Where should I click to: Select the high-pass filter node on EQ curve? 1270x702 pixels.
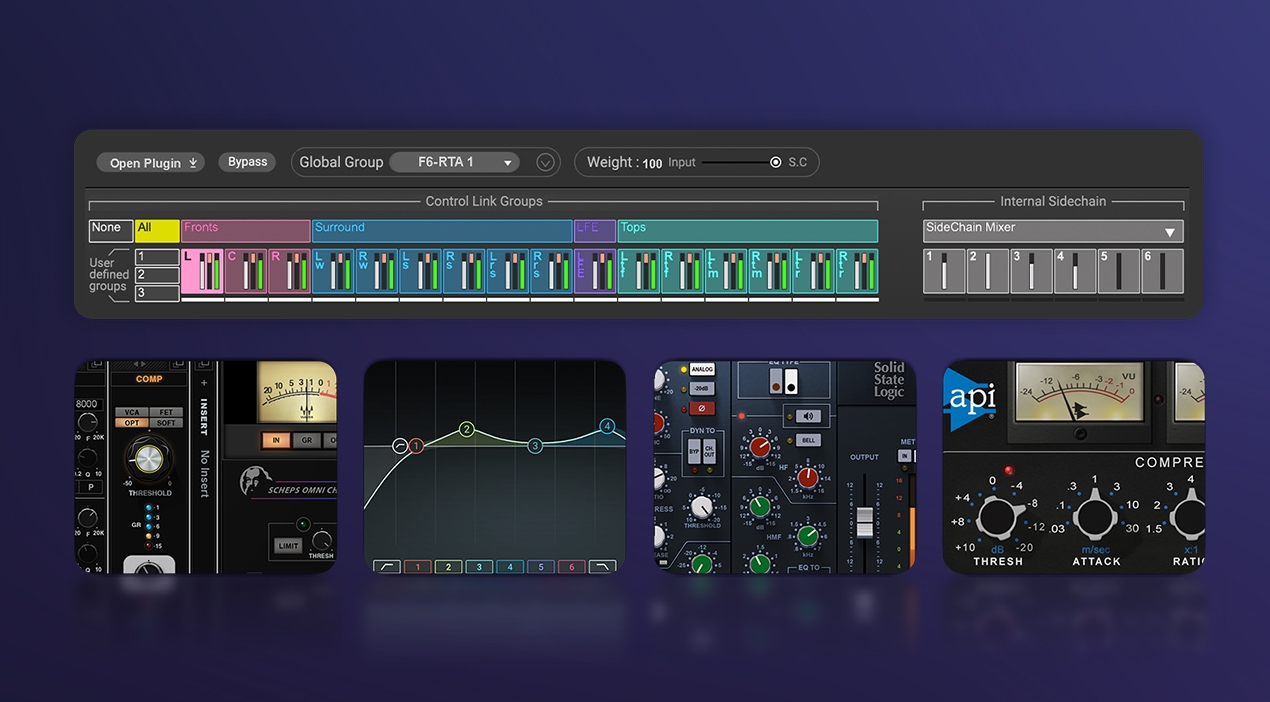point(399,446)
